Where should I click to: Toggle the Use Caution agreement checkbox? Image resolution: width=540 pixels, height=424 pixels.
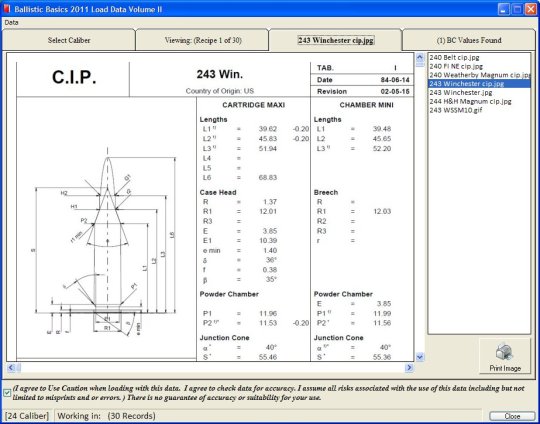click(7, 393)
